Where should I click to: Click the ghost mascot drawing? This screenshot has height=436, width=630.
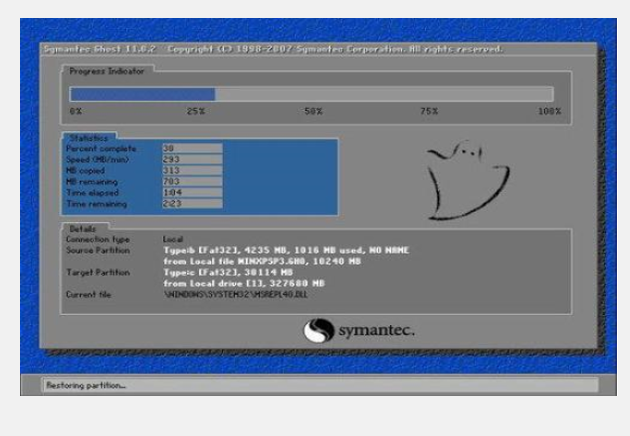[x=468, y=180]
